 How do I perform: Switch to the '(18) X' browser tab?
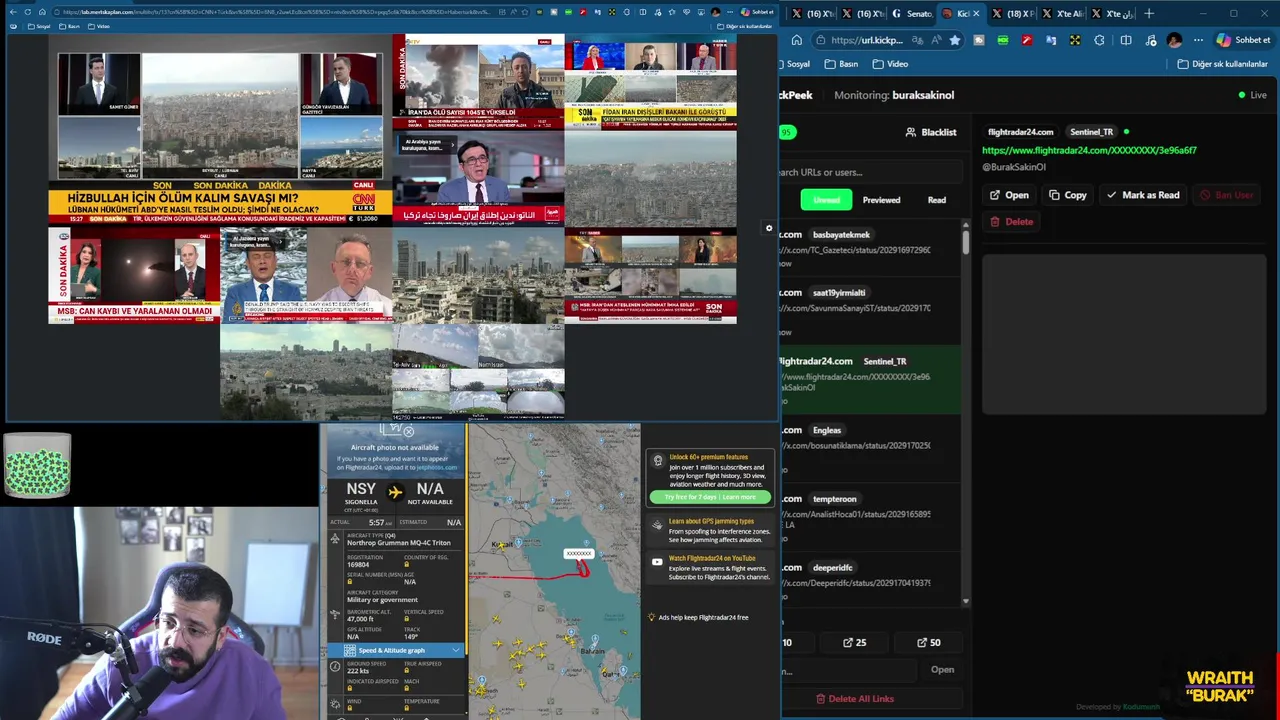(x=1014, y=14)
